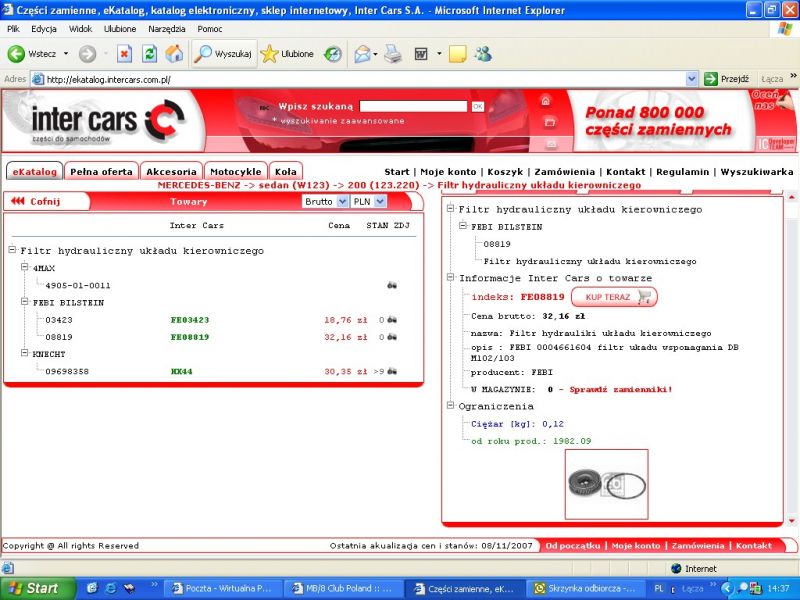The image size is (800, 600).
Task: Click Sprawdź zamienniki! link
Action: click(x=621, y=389)
